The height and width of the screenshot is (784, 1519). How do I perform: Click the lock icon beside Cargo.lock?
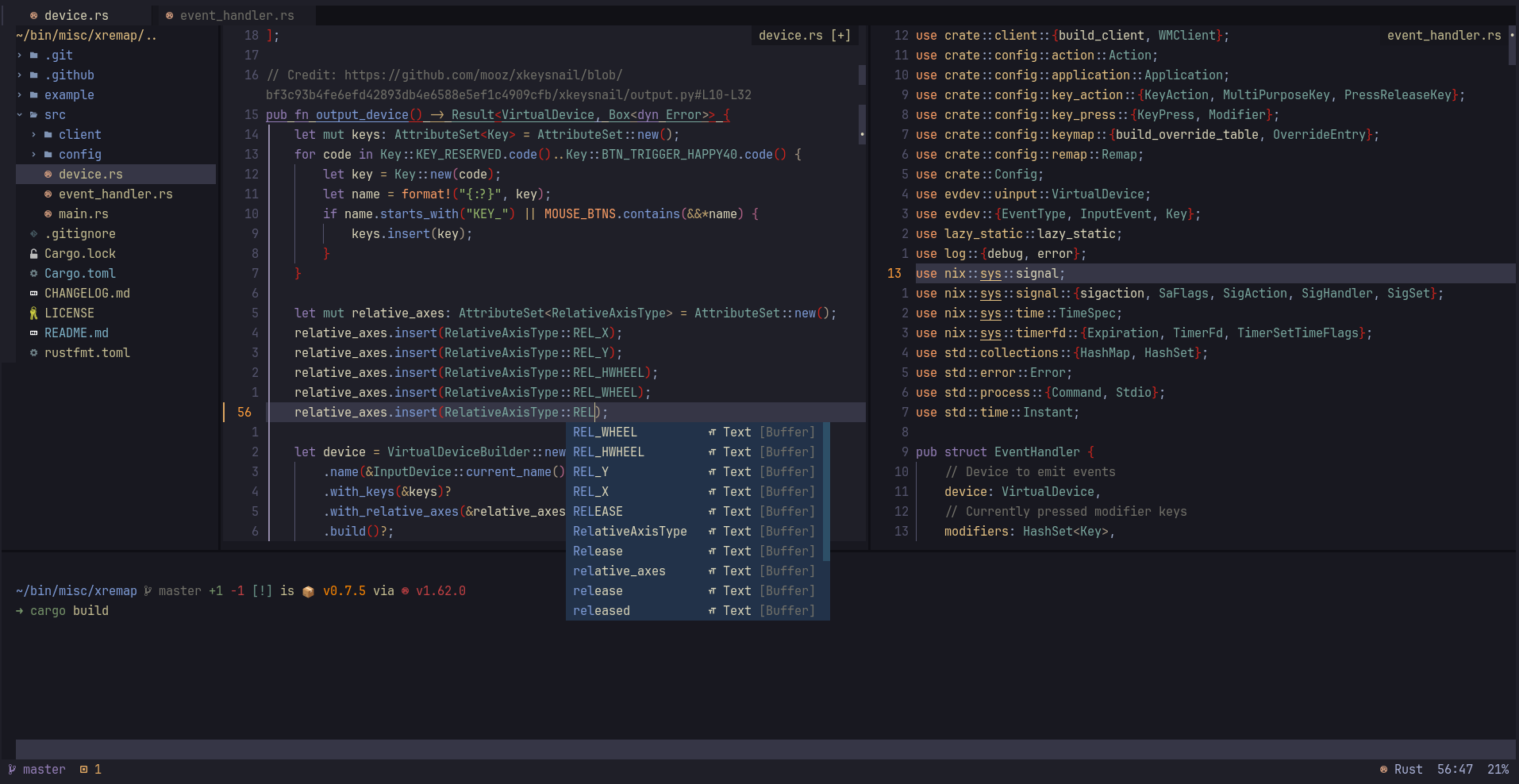coord(33,253)
